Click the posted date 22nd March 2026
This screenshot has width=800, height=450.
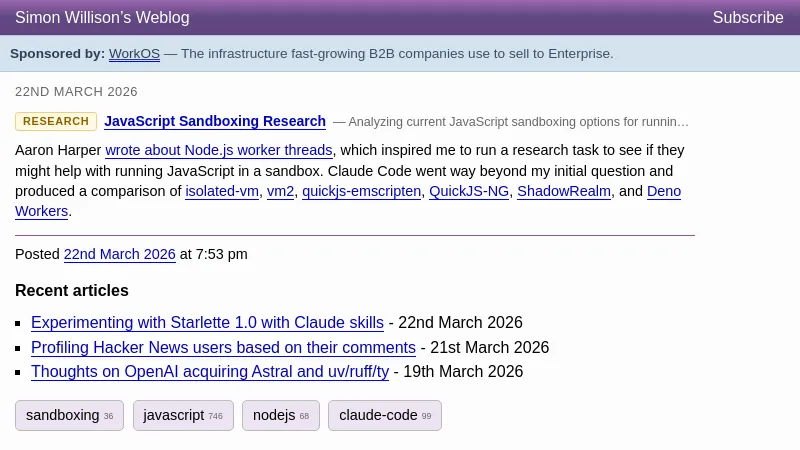coord(119,255)
